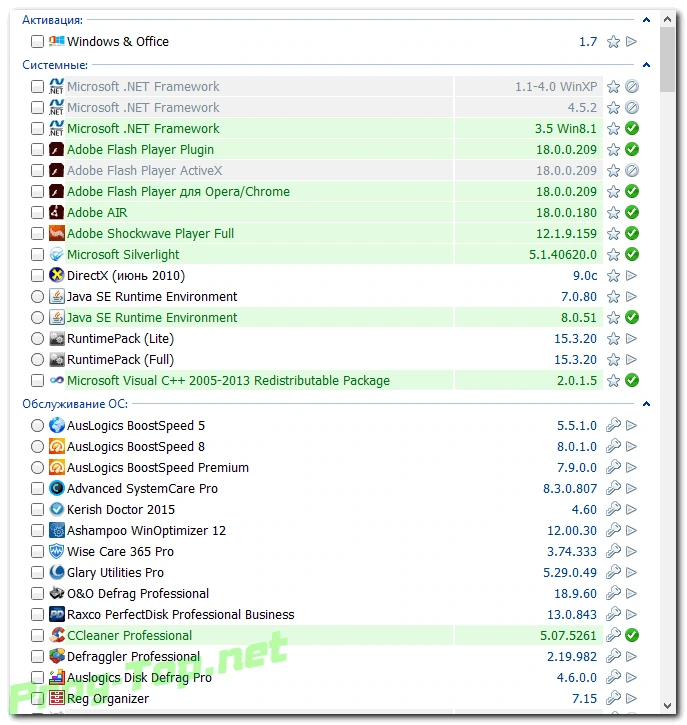Tick the Windows & Office checkbox
The image size is (687, 725).
point(37,42)
